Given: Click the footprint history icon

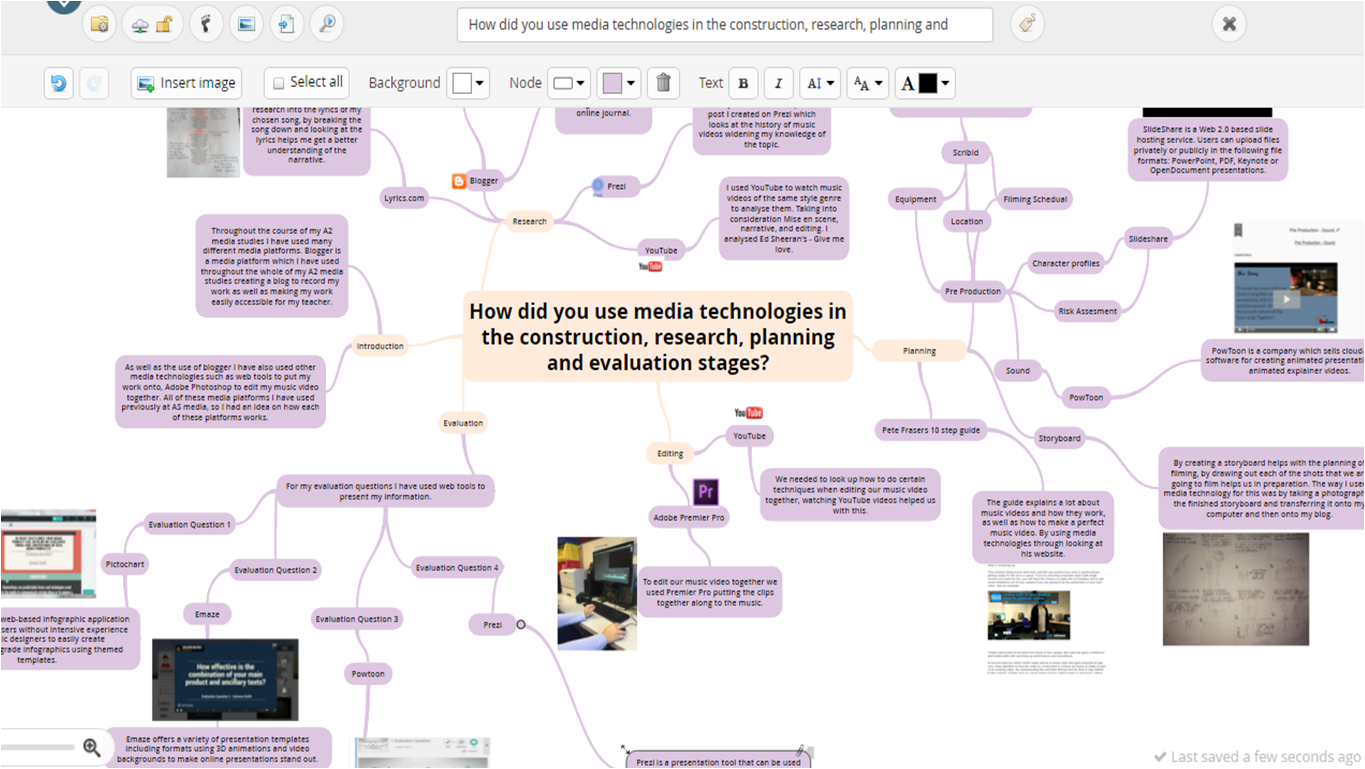Looking at the screenshot, I should click(x=206, y=24).
